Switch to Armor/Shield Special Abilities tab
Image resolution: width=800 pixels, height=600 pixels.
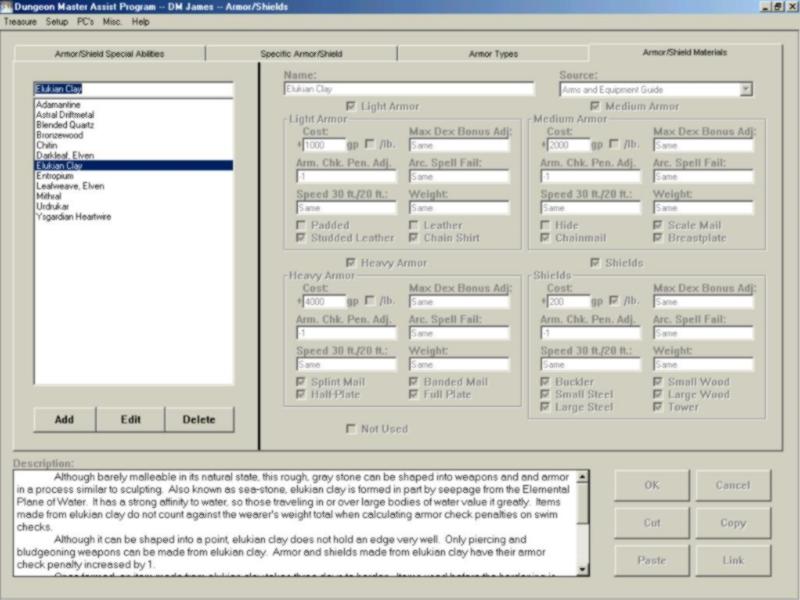coord(109,53)
